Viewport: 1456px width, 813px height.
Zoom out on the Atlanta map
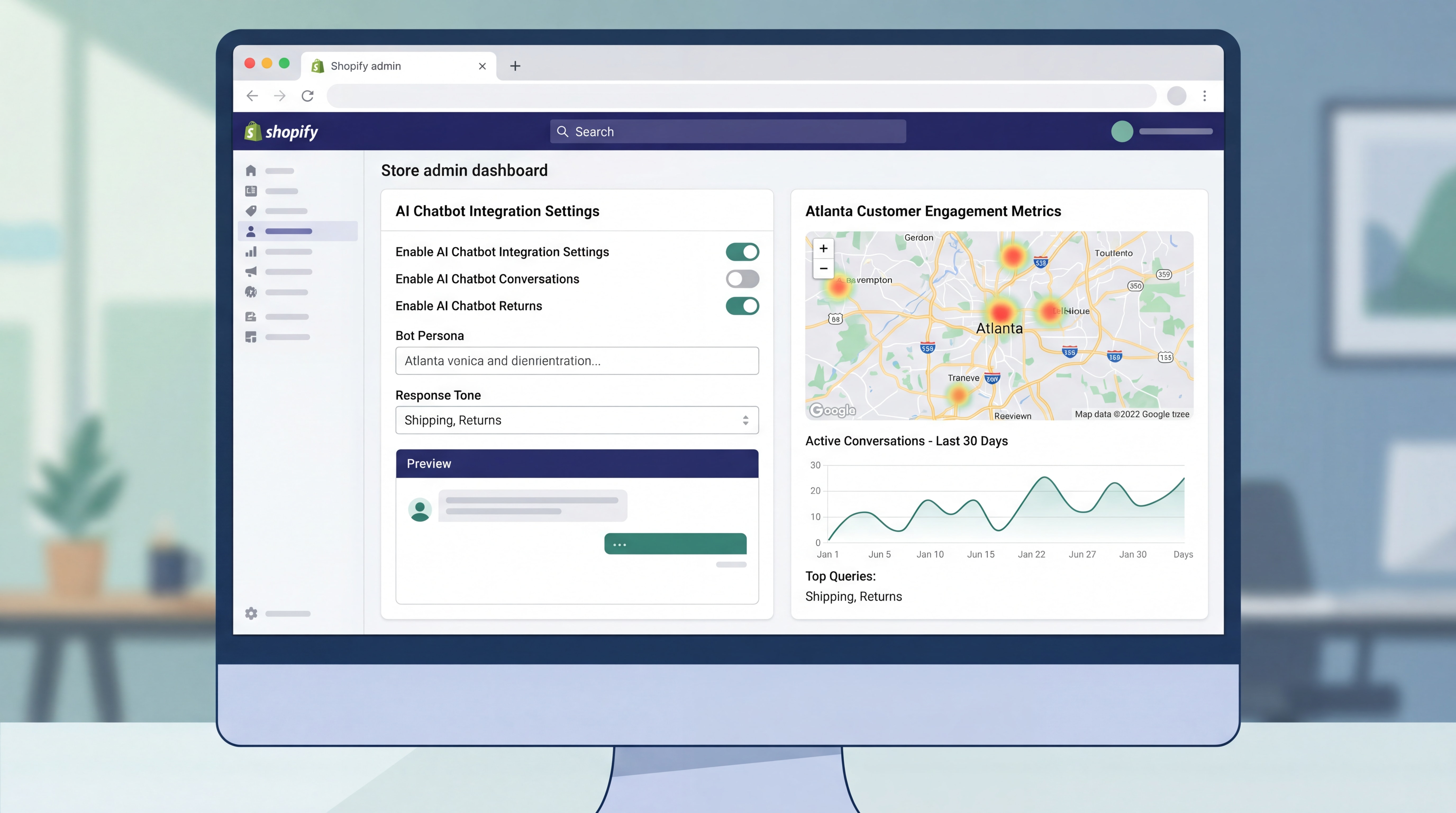[x=823, y=269]
